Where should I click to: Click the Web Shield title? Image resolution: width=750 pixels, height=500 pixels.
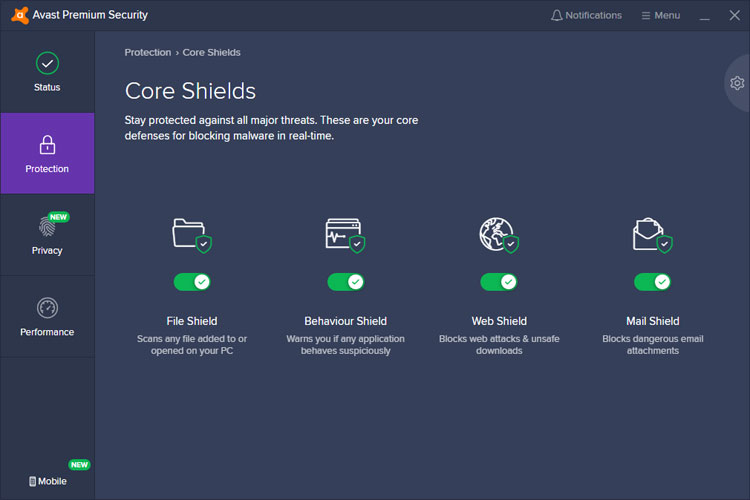(x=499, y=321)
